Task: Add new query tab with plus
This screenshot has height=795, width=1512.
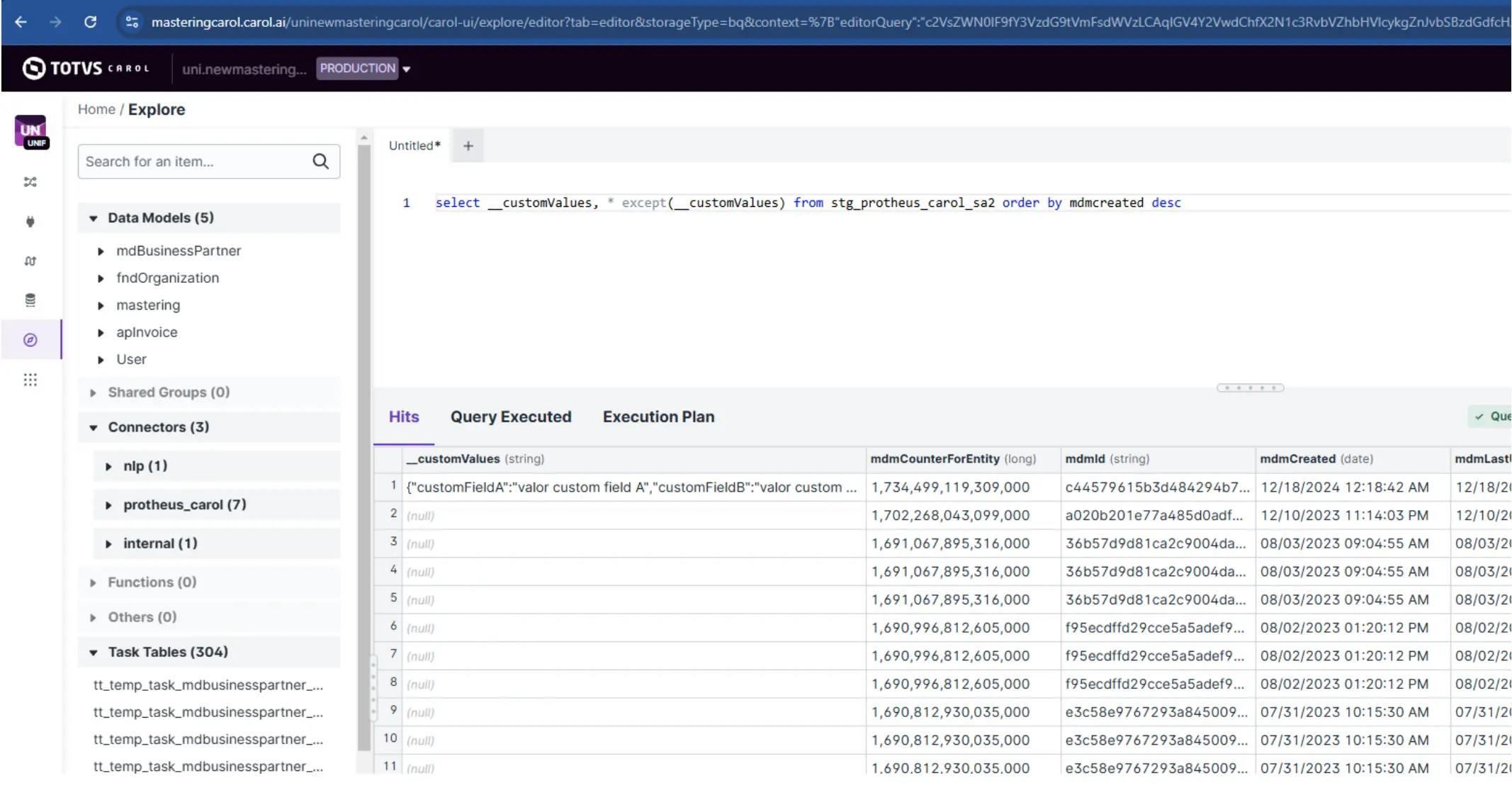Action: point(468,146)
